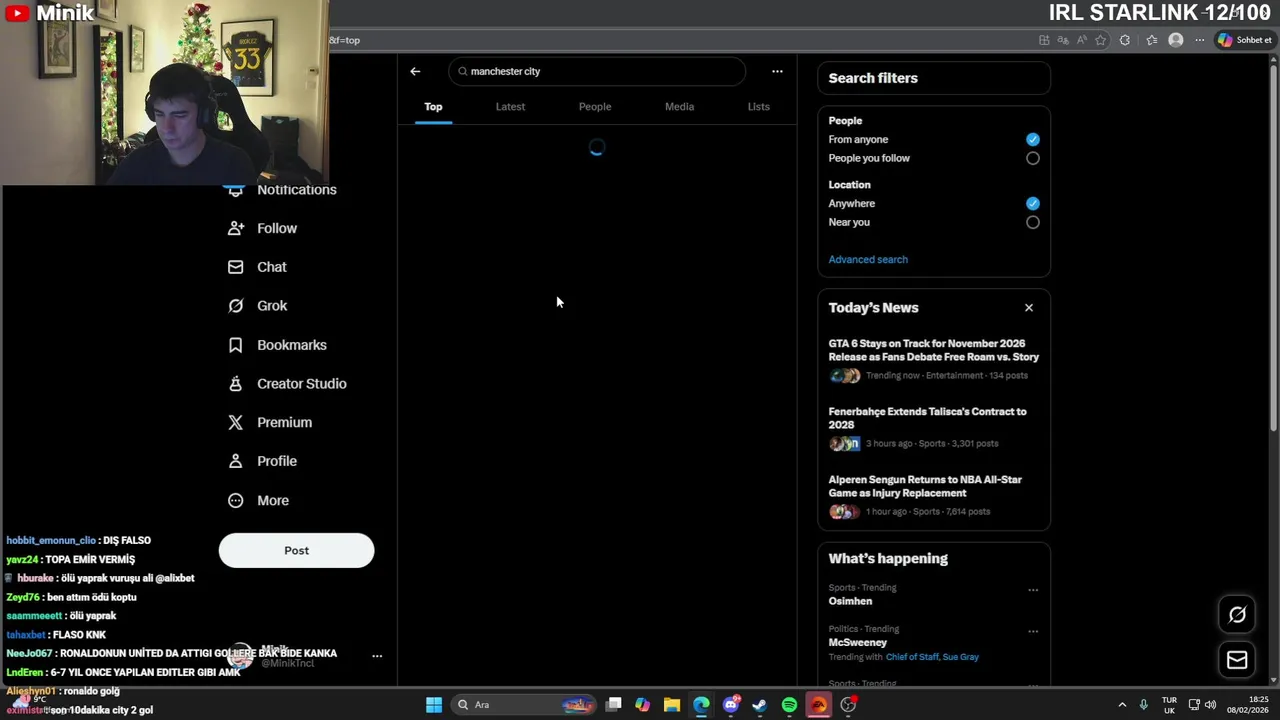This screenshot has width=1280, height=720.
Task: Open Edge settings and more menu
Action: pos(1200,40)
